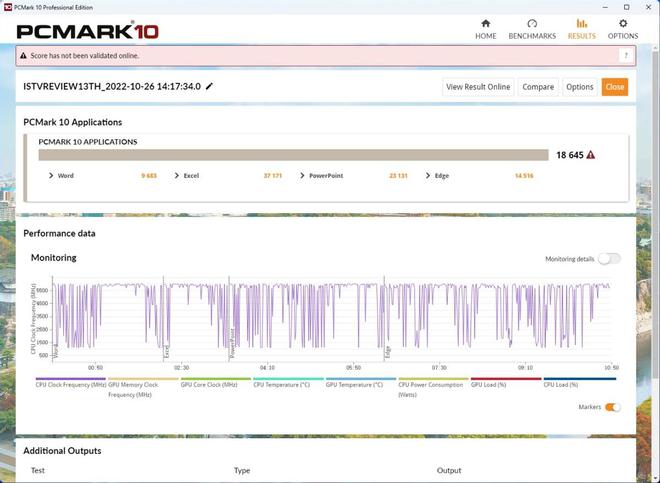Viewport: 660px width, 483px height.
Task: Click the PowerPoint marker in monitoring chart
Action: click(x=232, y=344)
